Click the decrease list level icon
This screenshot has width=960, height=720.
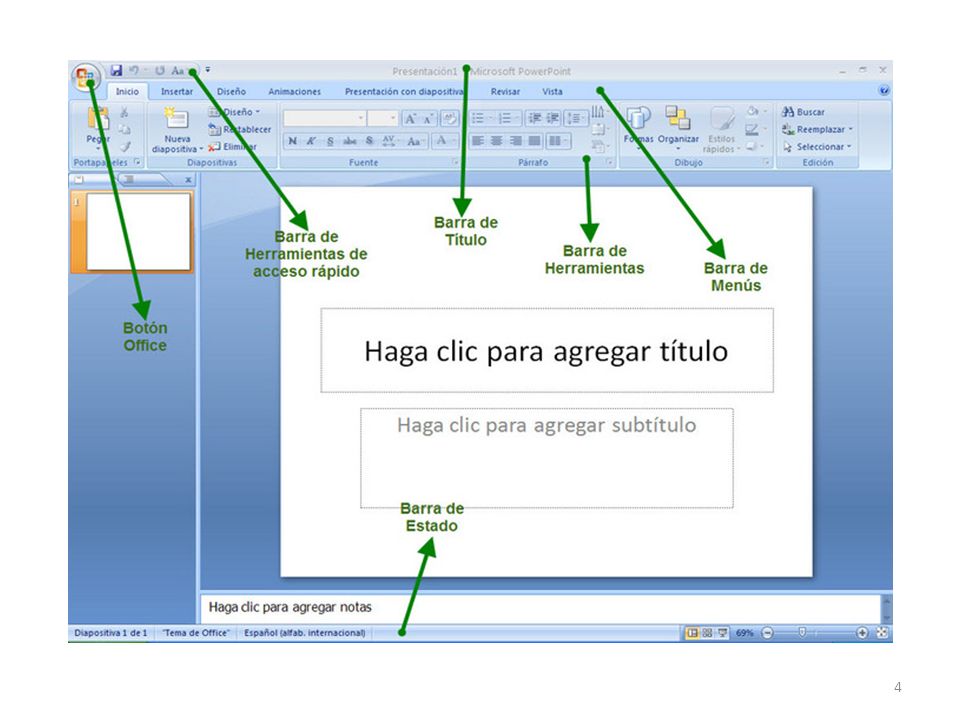(x=534, y=118)
